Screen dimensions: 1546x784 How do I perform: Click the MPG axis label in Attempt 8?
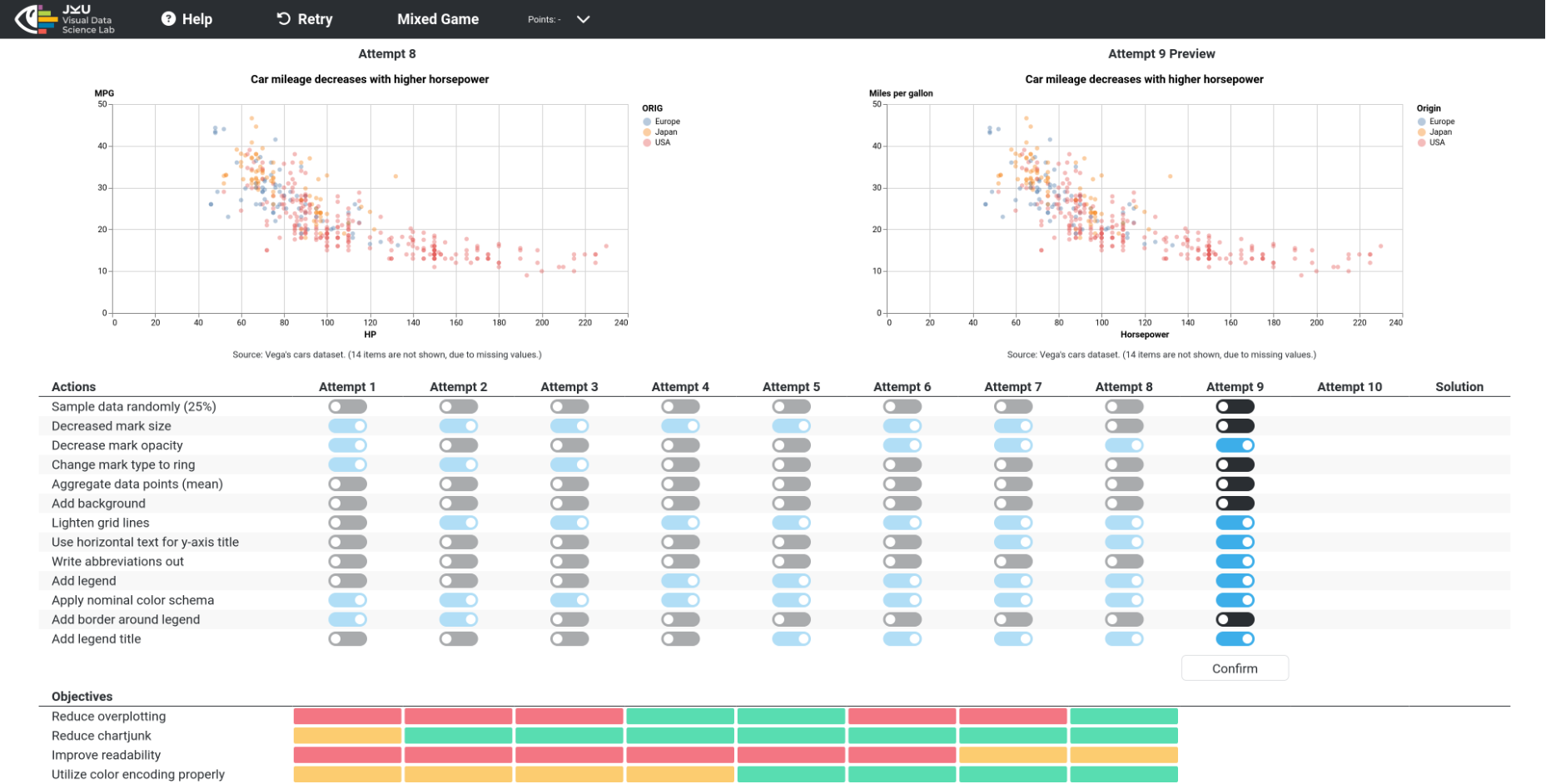click(104, 93)
